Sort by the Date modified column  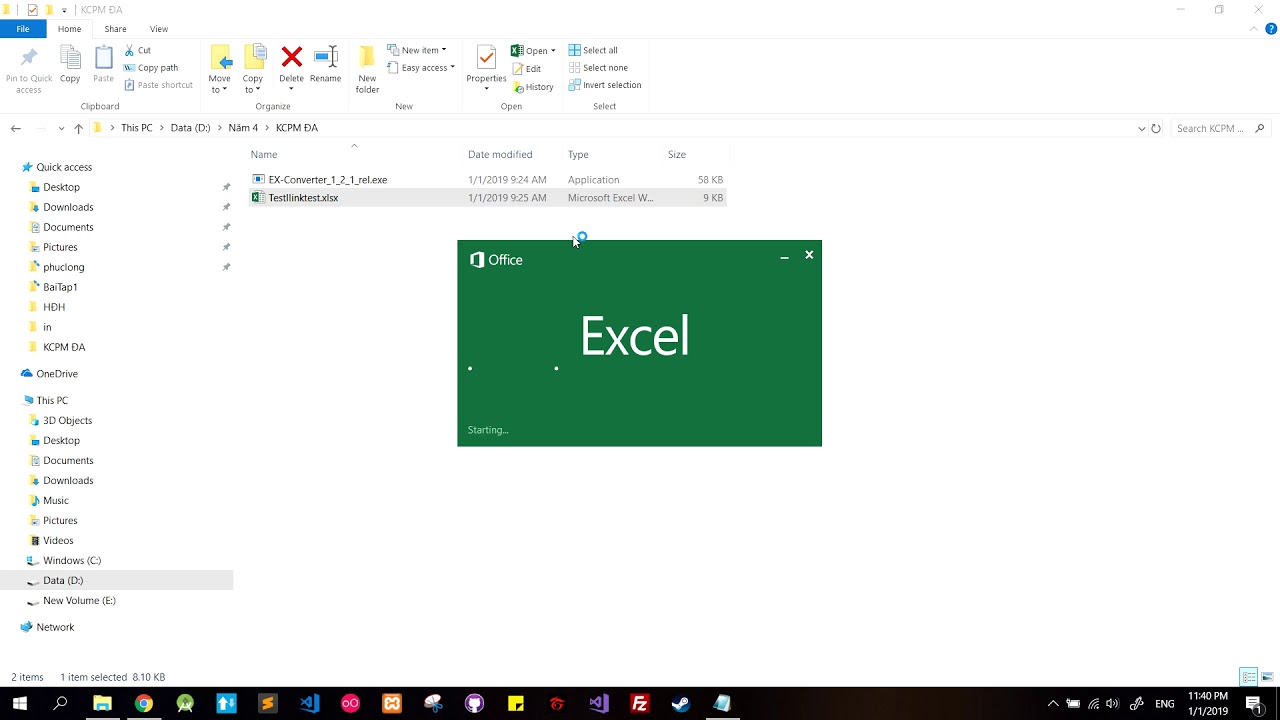coord(500,154)
